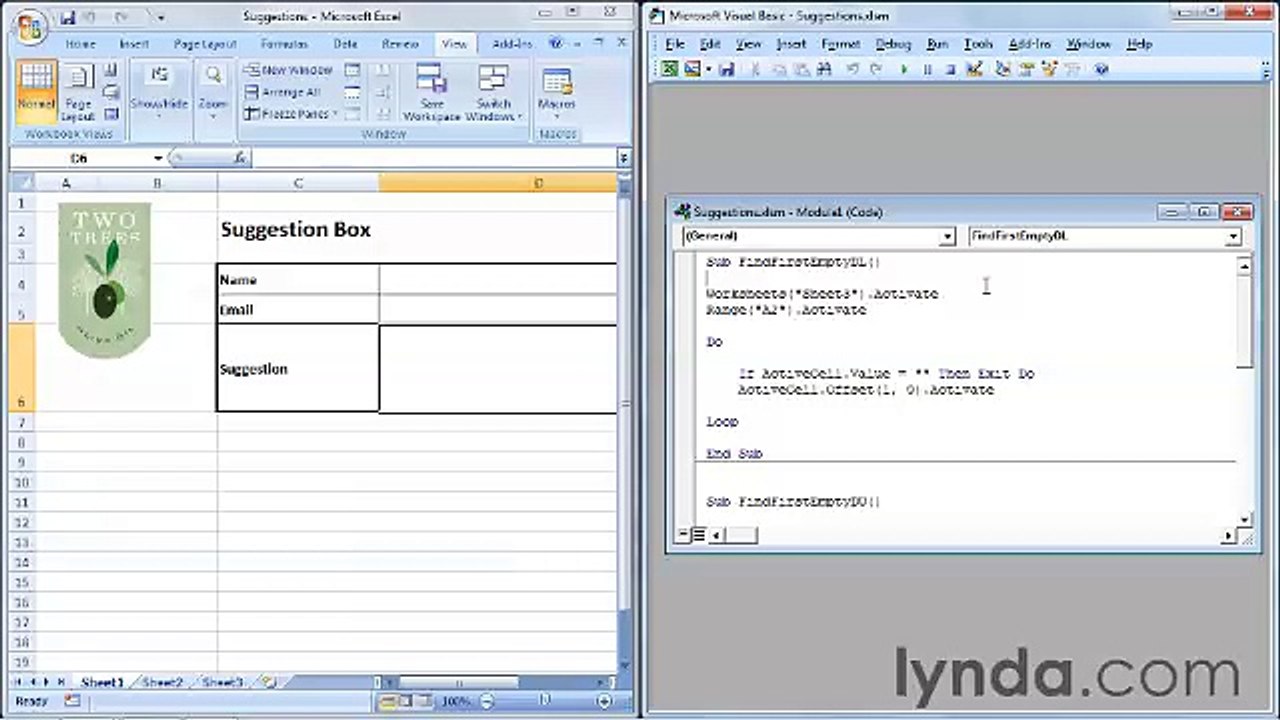Click Save icon in VBA toolbar
1280x720 pixels.
(727, 69)
